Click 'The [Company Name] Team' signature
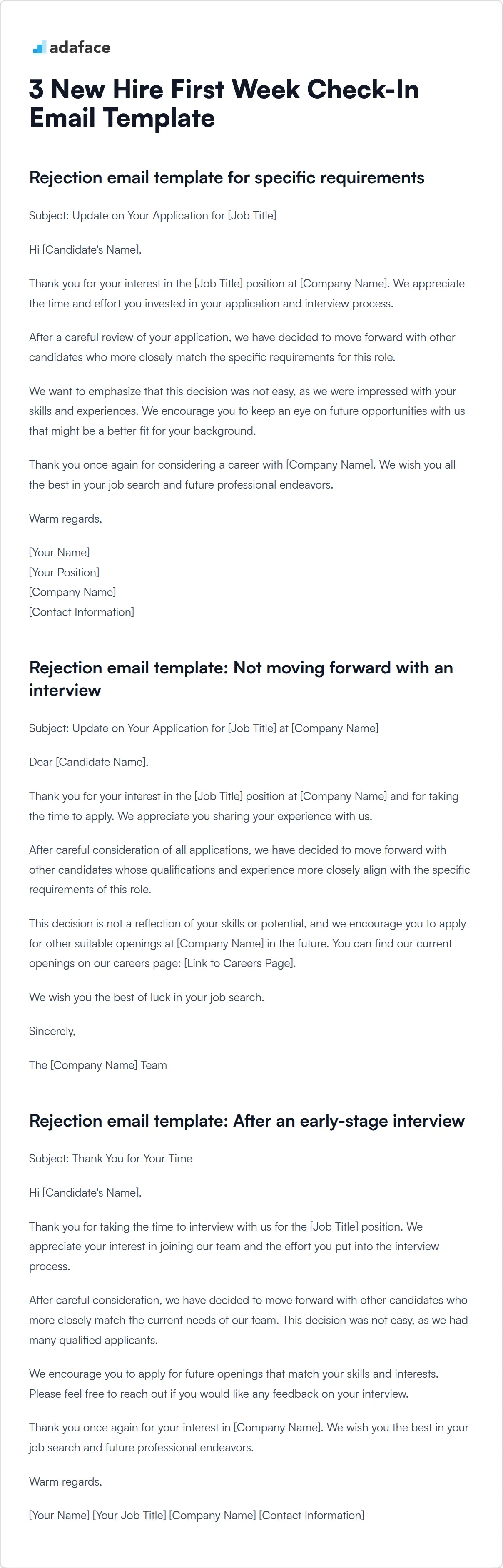This screenshot has width=503, height=1568. pos(98,1065)
